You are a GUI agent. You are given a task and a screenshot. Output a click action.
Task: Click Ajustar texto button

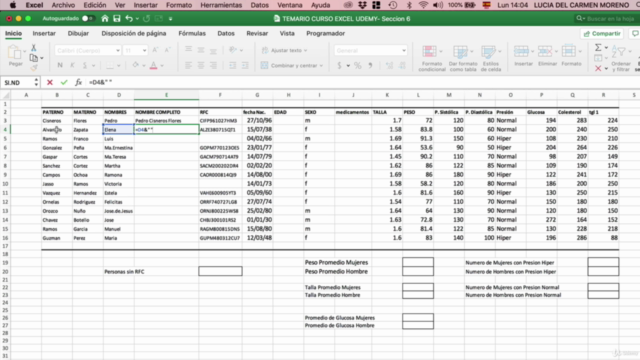[284, 50]
